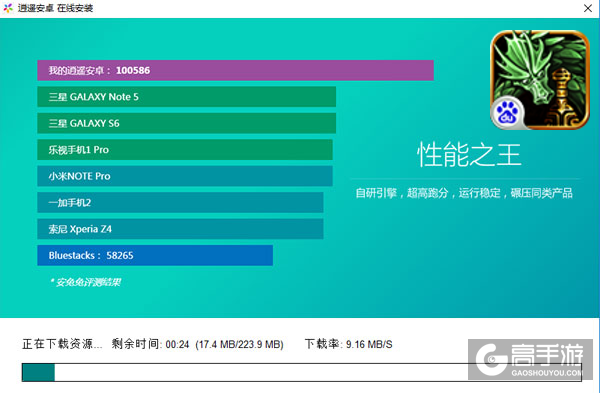Click the 三星 GALAXY S6 bar
Image resolution: width=600 pixels, height=393 pixels.
coord(186,123)
